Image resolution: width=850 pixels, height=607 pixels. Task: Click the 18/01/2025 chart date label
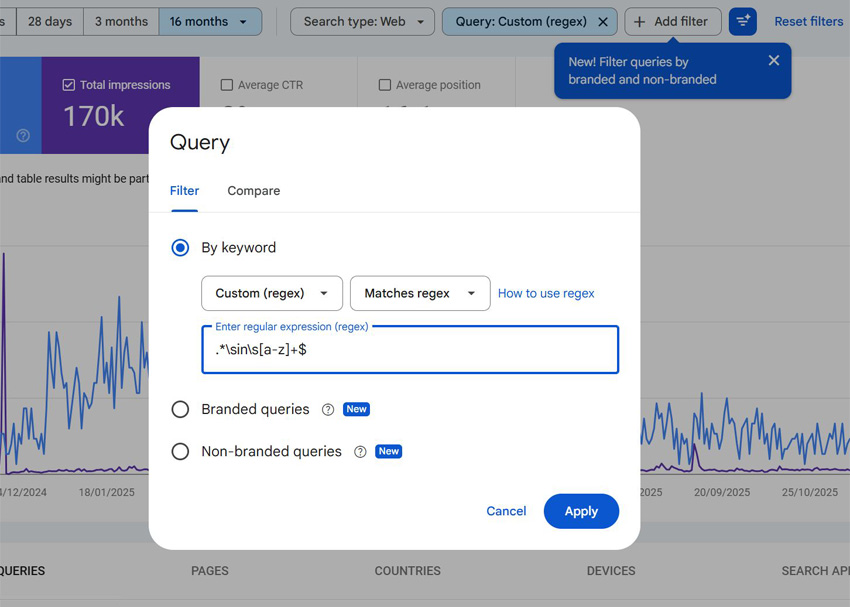(x=106, y=492)
